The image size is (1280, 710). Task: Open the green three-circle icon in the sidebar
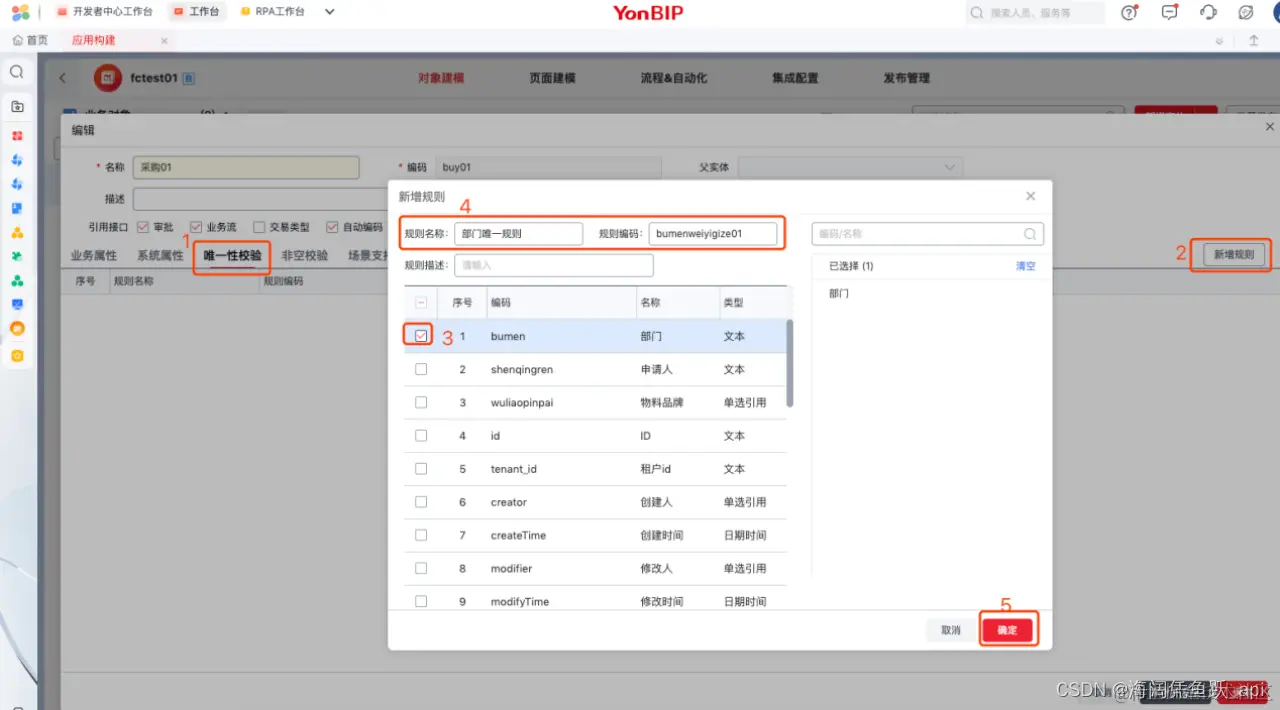click(x=17, y=281)
